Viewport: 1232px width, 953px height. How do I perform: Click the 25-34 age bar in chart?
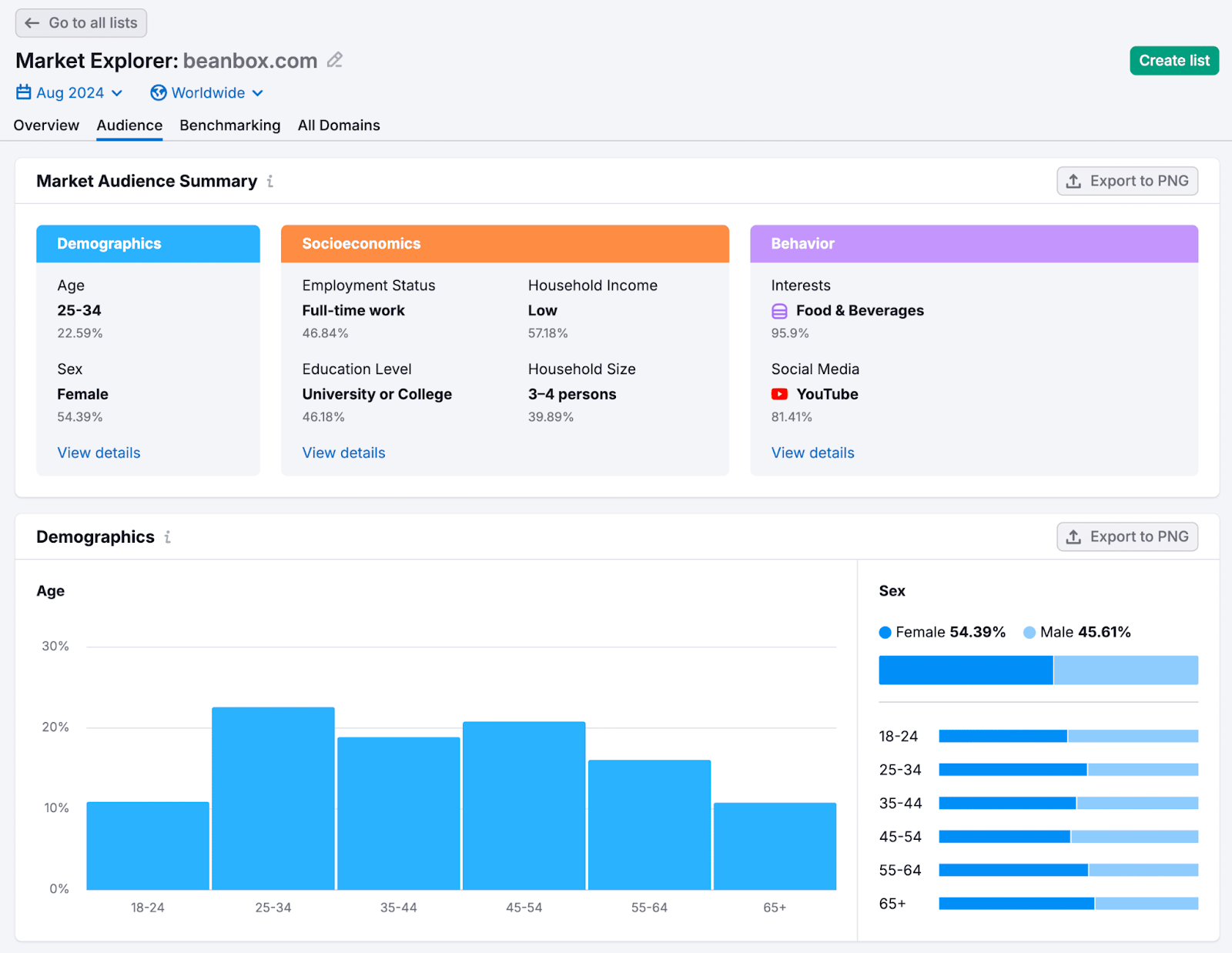tap(273, 798)
